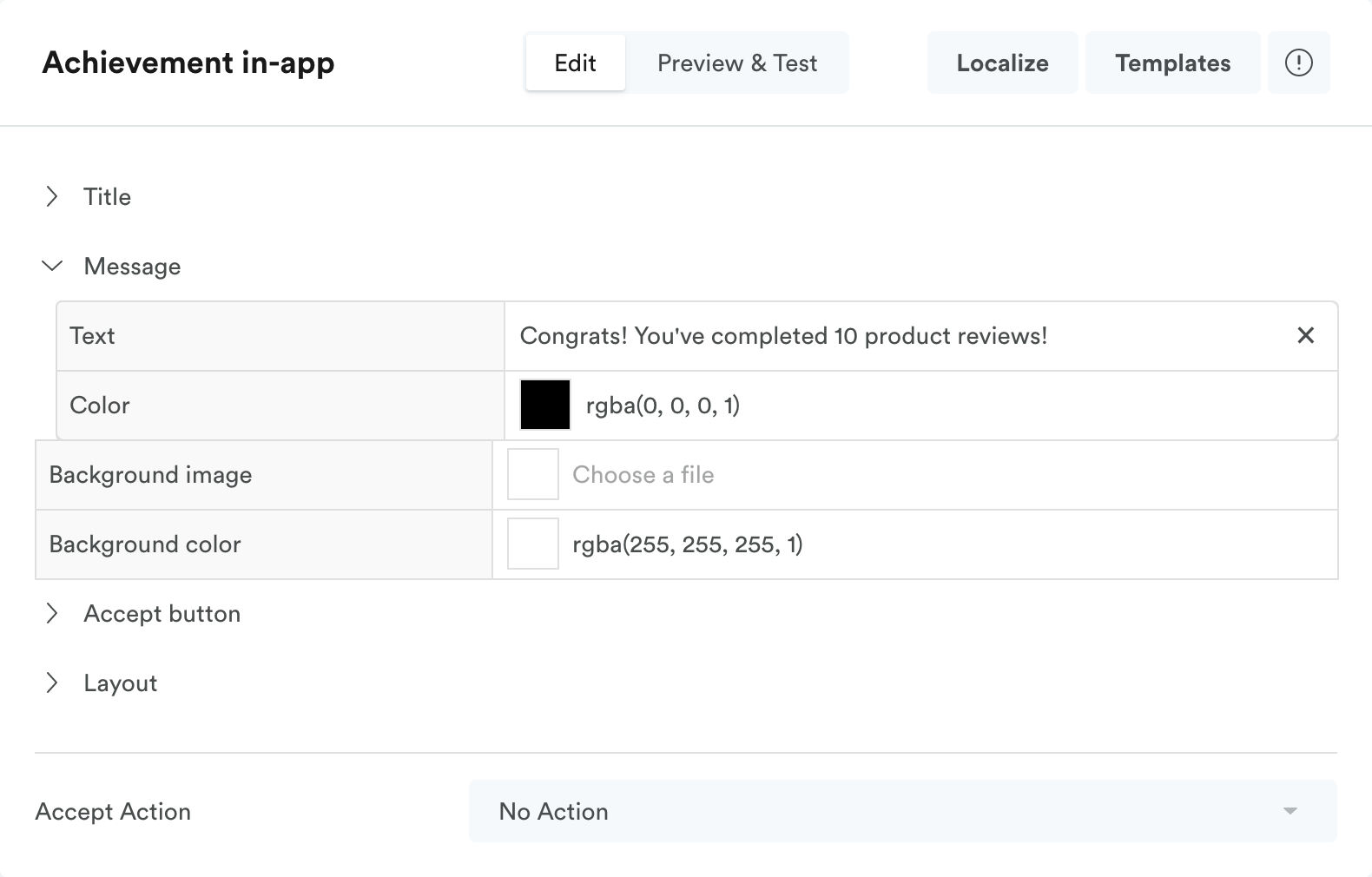The height and width of the screenshot is (877, 1372).
Task: Click the info alert icon button
Action: tap(1298, 63)
